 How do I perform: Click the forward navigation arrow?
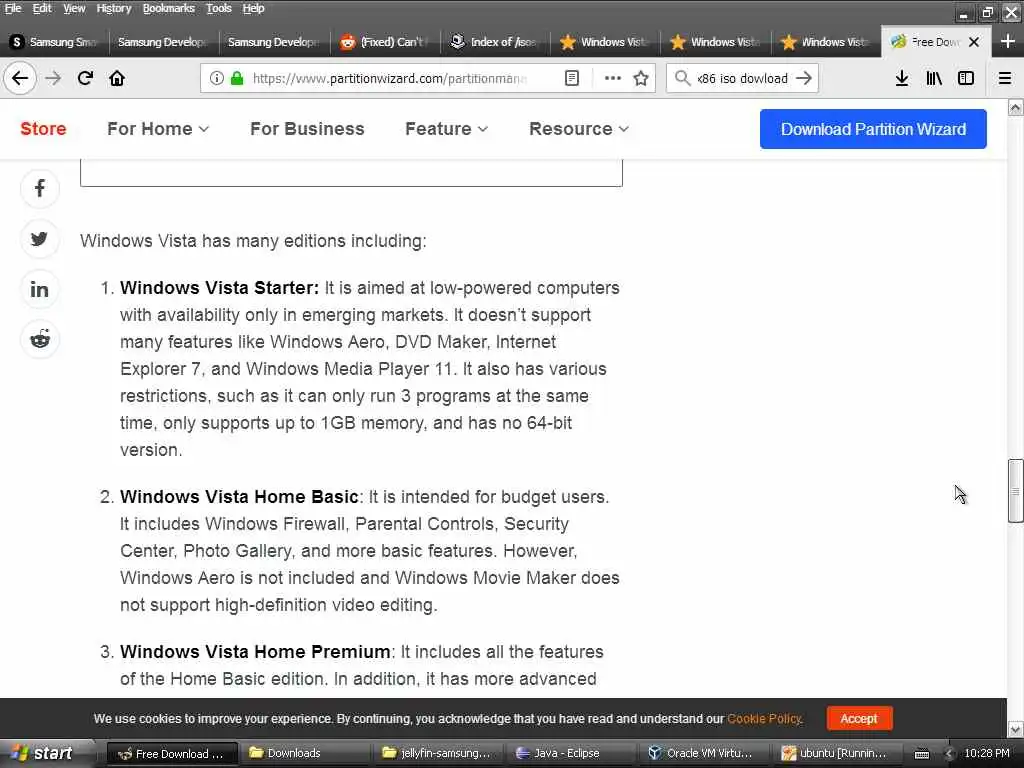(x=53, y=78)
